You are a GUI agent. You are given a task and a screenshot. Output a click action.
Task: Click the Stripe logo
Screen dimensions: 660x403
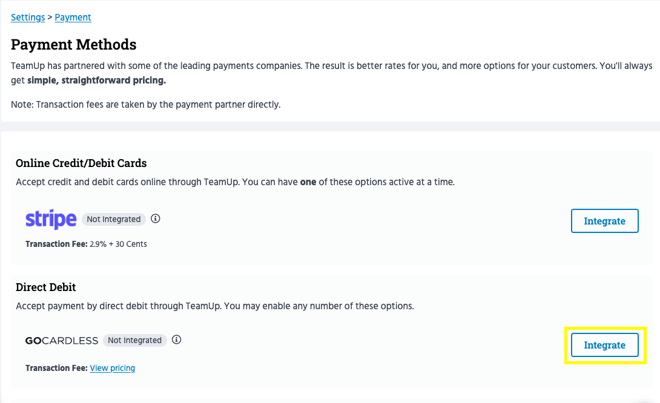coord(51,219)
